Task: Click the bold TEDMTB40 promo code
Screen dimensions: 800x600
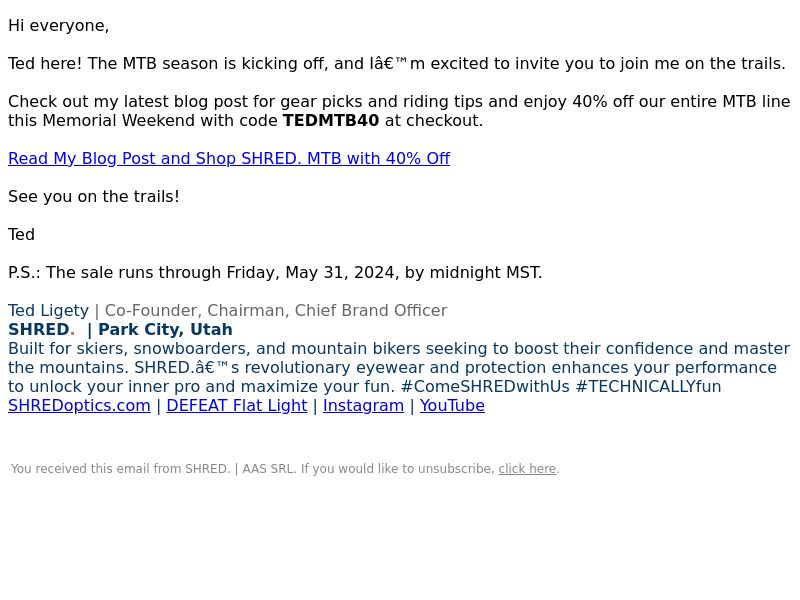Action: tap(331, 120)
